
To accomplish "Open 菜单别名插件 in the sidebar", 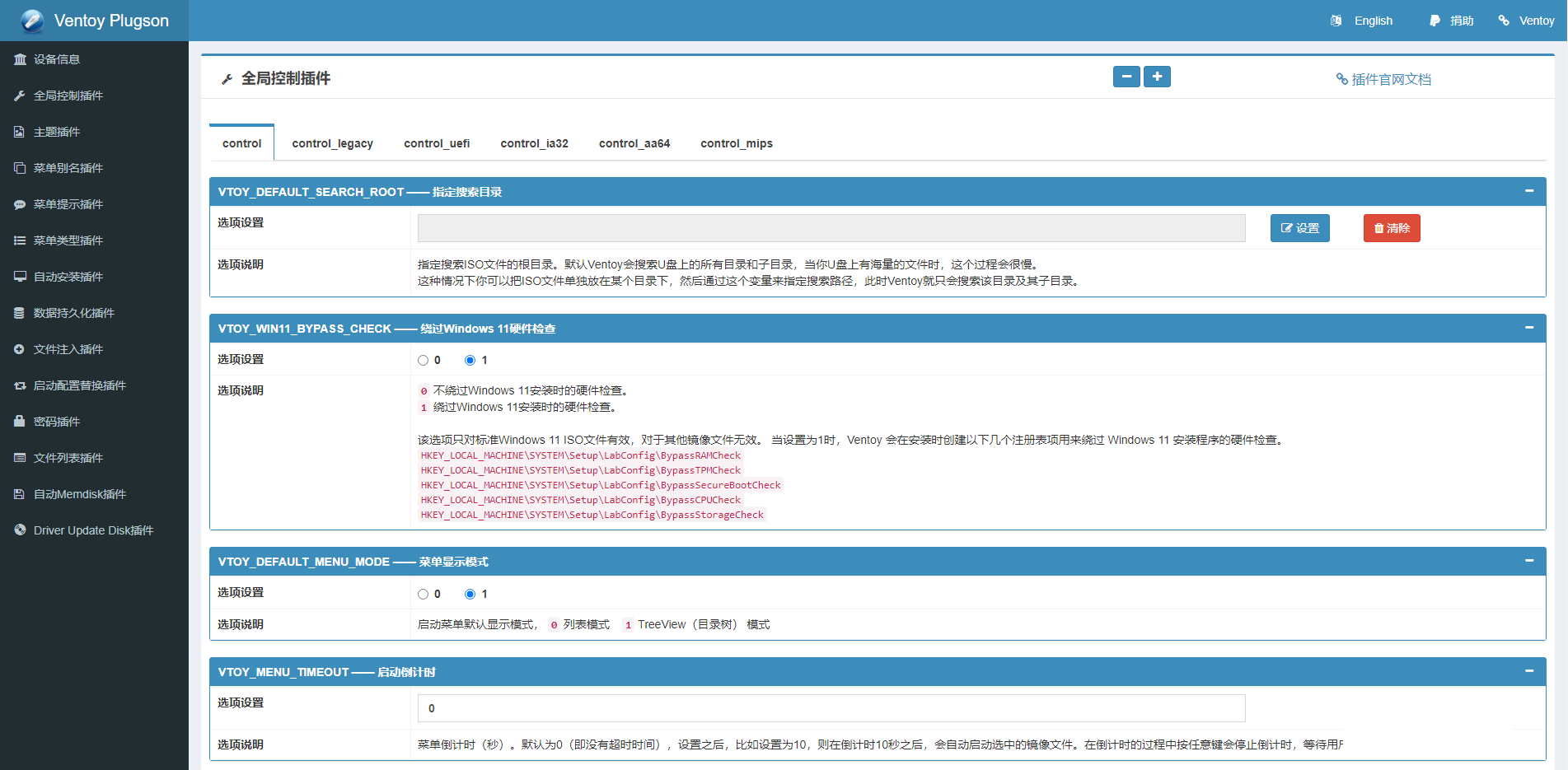I will 94,168.
